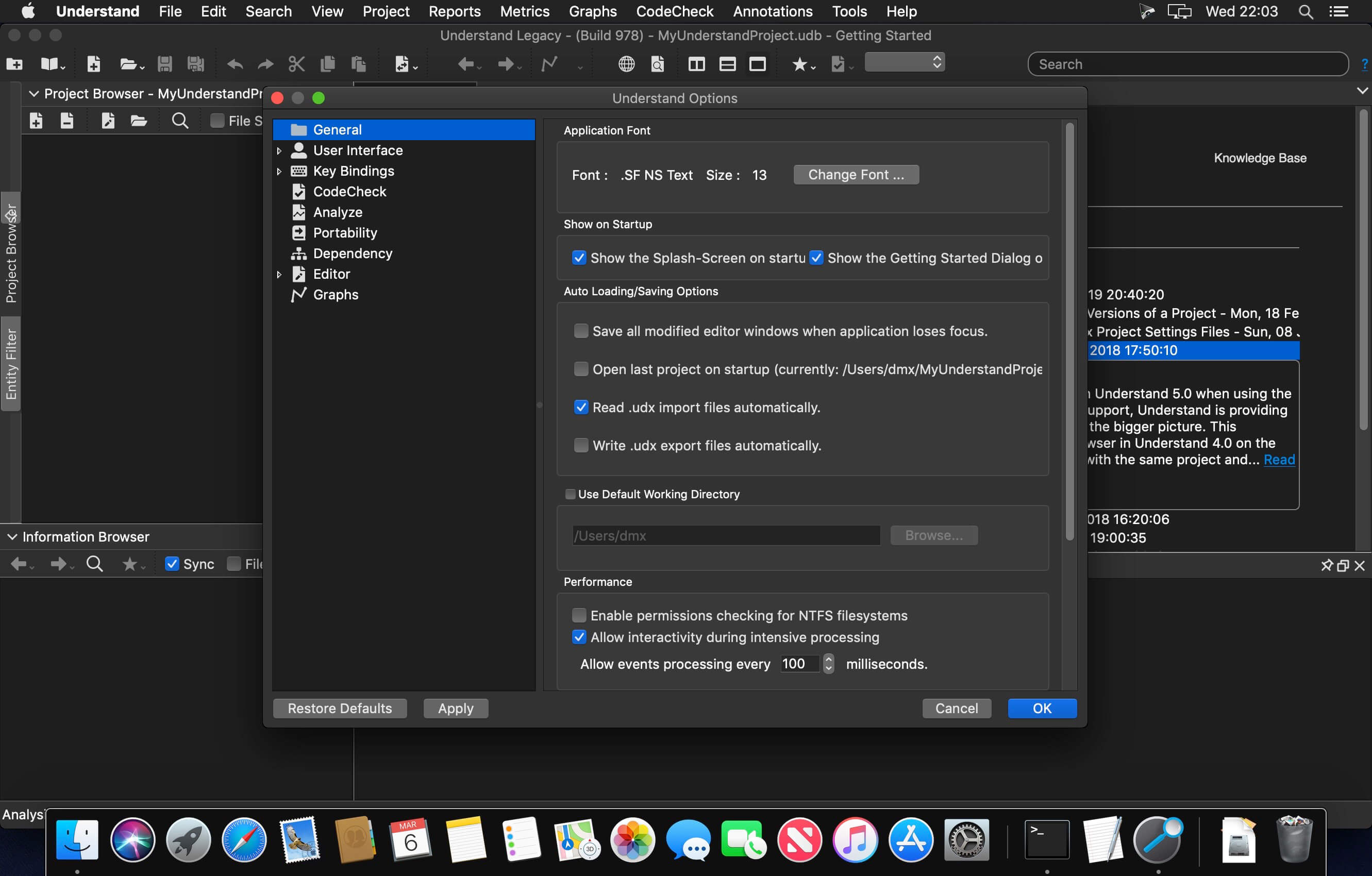The height and width of the screenshot is (876, 1372).
Task: Collapse the Information Browser panel chevron
Action: click(x=12, y=536)
